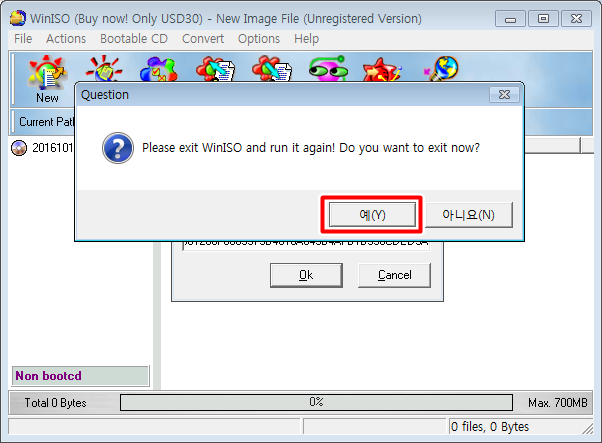Screen dimensions: 602x443
Task: Click the registration code input field
Action: pyautogui.click(x=306, y=245)
